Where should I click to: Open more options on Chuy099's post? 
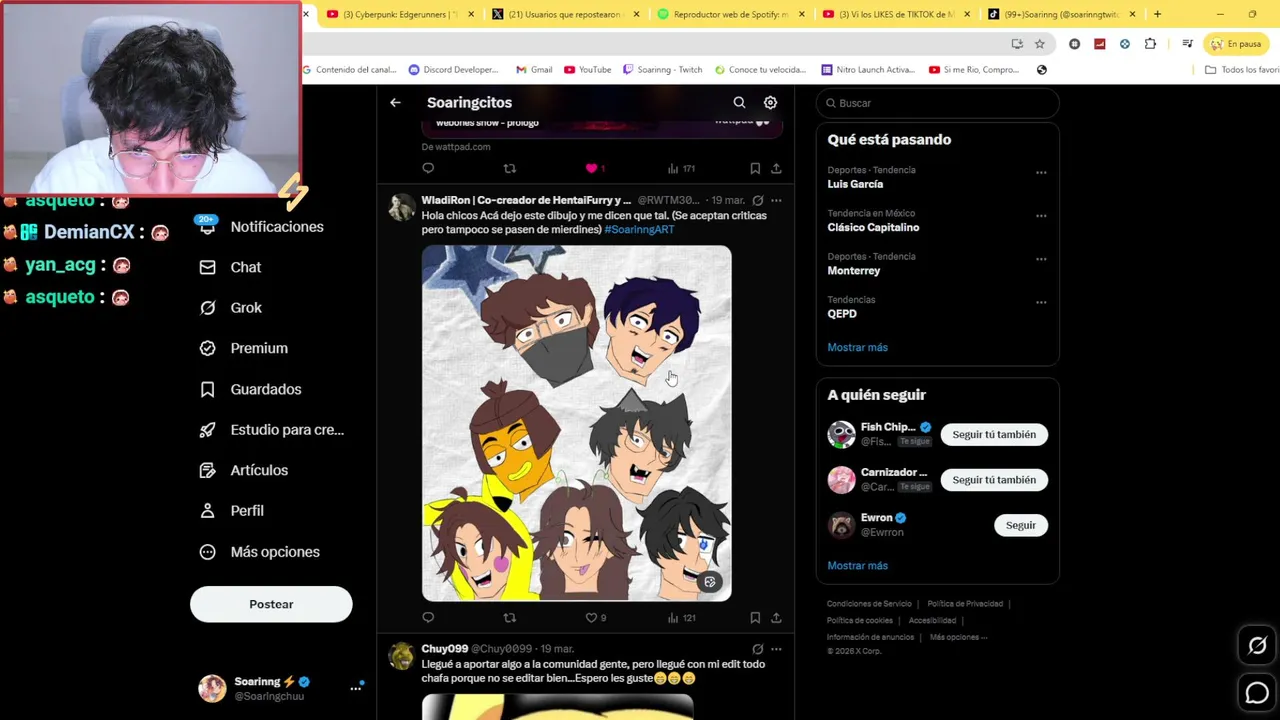(776, 649)
